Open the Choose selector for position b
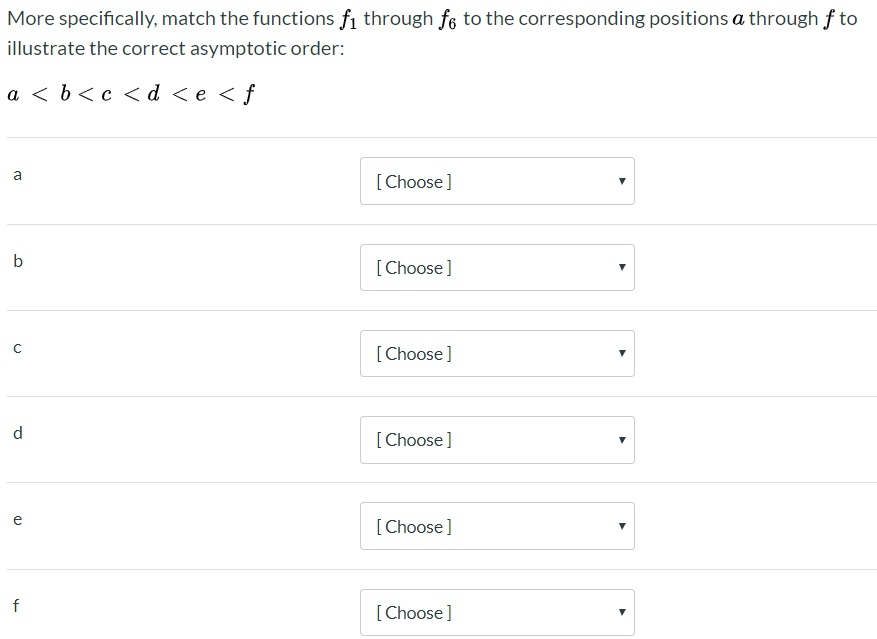 point(497,267)
